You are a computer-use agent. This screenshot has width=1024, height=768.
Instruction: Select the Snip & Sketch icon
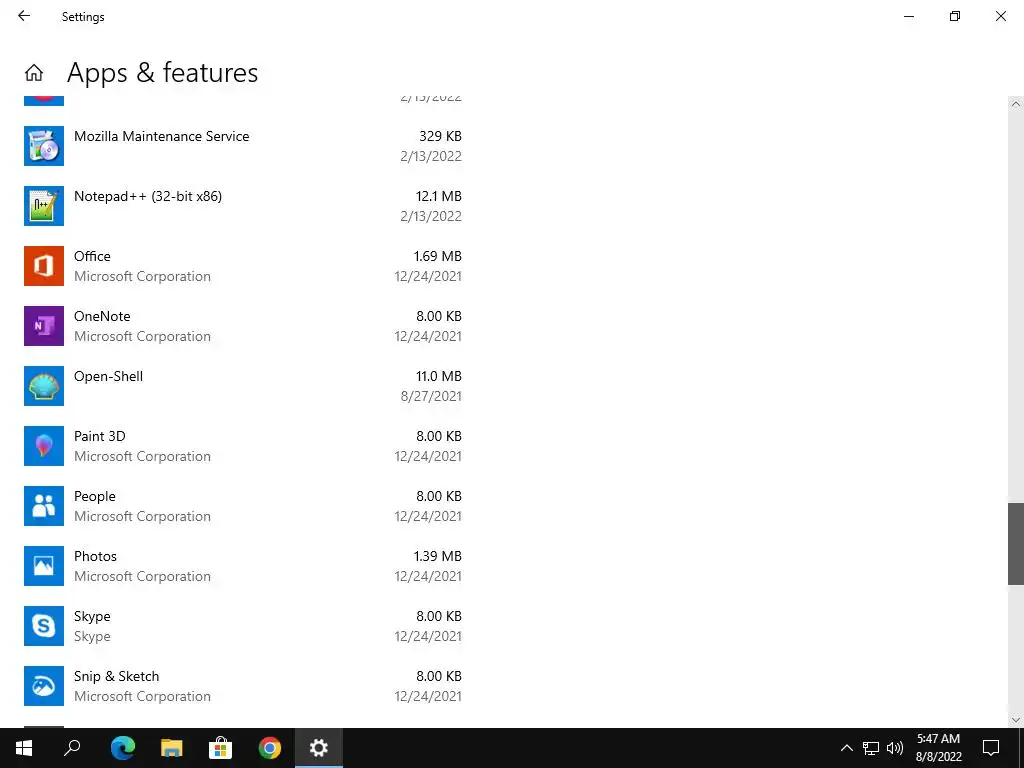tap(44, 686)
